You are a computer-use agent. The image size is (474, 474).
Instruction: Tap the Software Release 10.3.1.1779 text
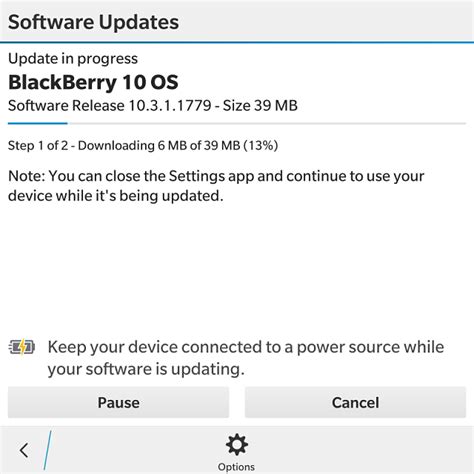(110, 106)
